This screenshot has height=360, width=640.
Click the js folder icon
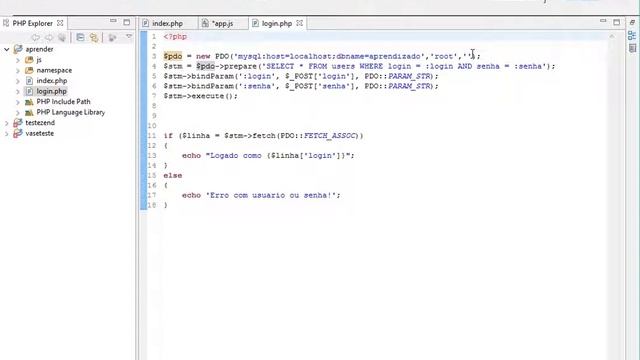29,60
